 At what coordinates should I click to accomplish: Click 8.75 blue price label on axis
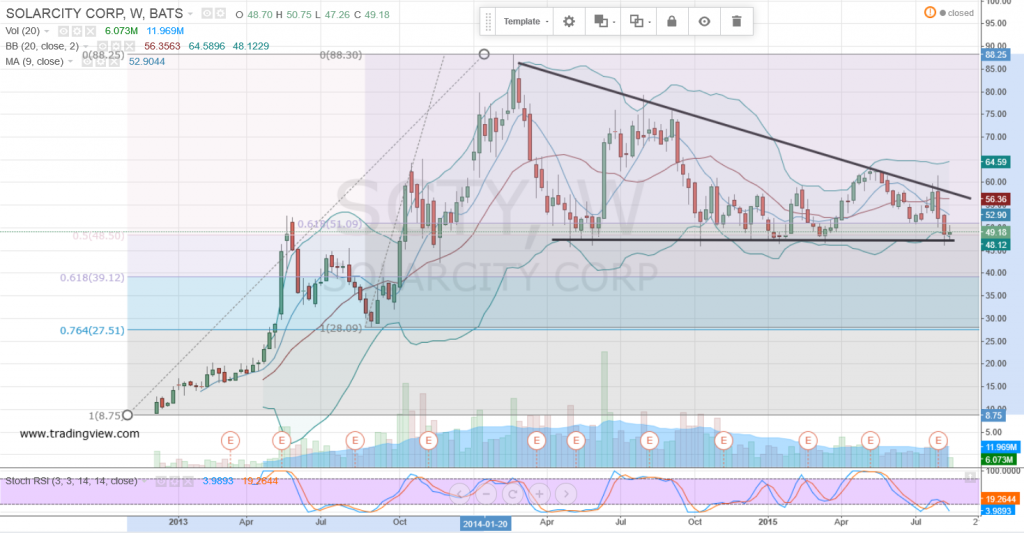[x=993, y=415]
